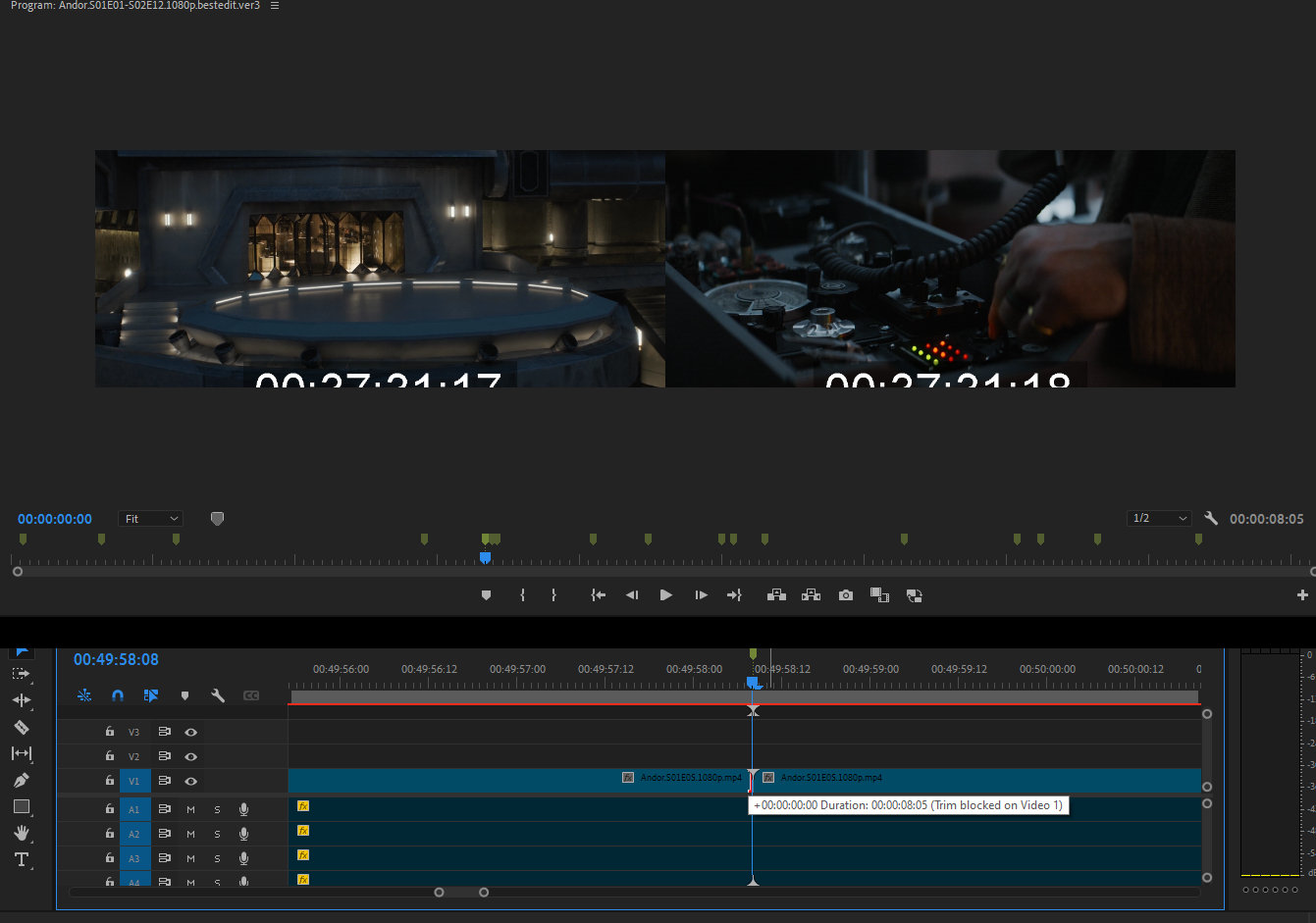Click the program timecode 00:00:00:00
1316x923 pixels.
coord(55,519)
